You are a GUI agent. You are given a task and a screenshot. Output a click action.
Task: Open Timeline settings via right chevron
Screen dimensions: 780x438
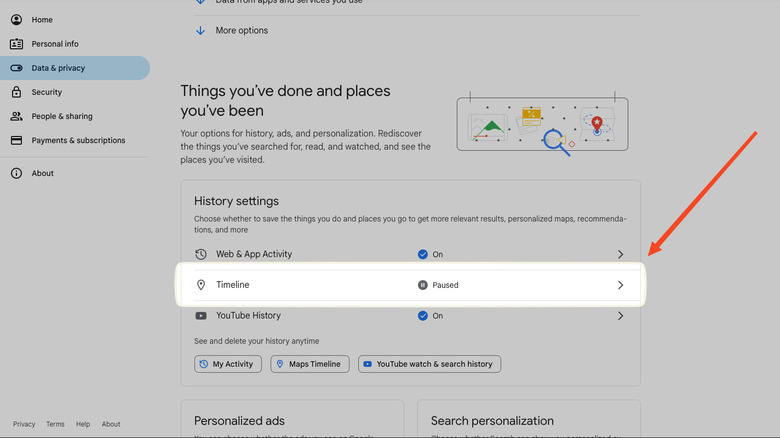click(x=620, y=285)
